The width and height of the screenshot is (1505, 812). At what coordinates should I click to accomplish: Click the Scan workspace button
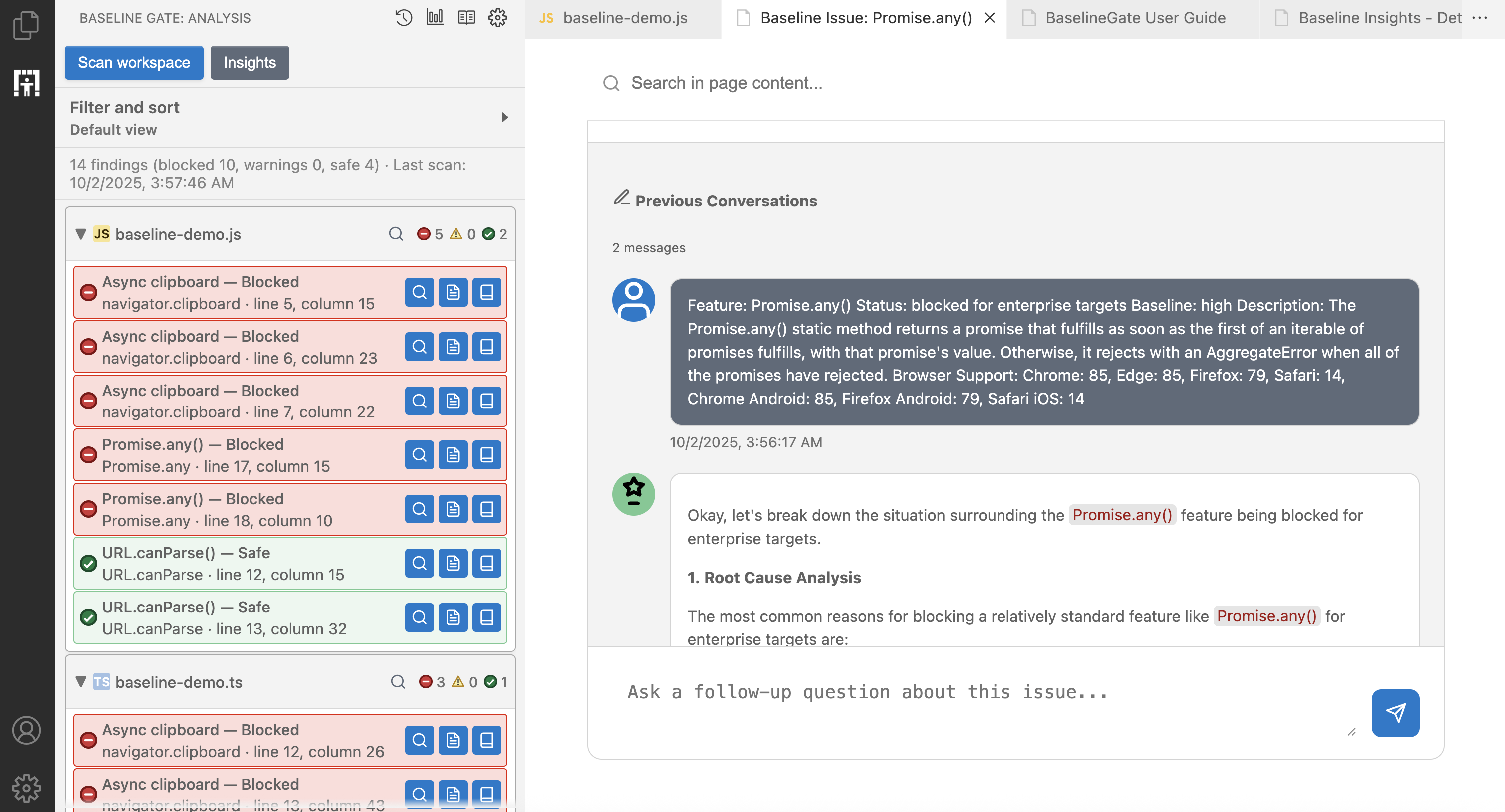(134, 62)
